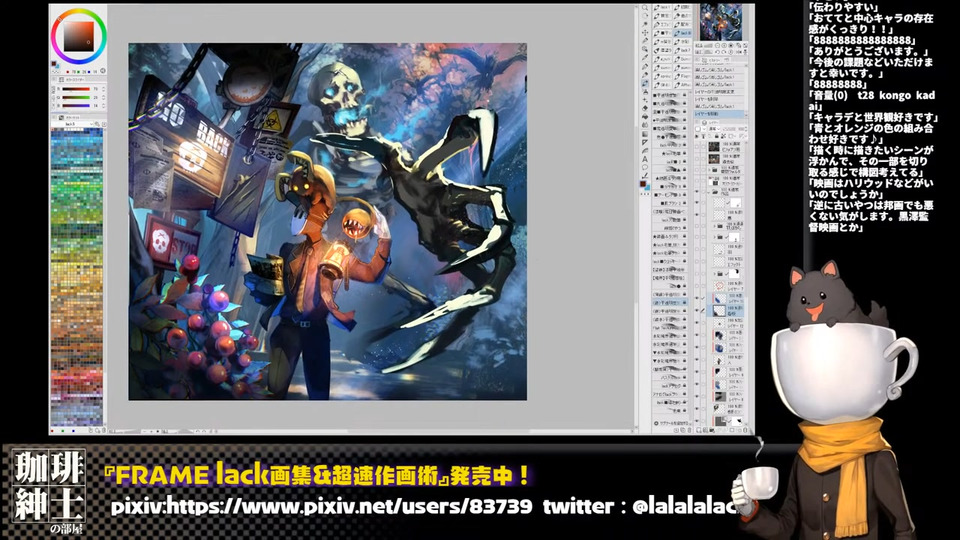The image size is (960, 540).
Task: Hide the upper highlighted layer via eye
Action: pos(697,298)
